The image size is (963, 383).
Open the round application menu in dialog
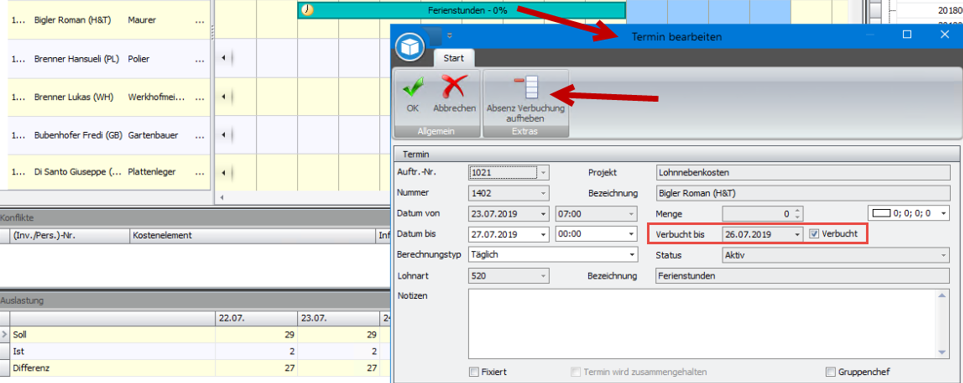click(410, 47)
